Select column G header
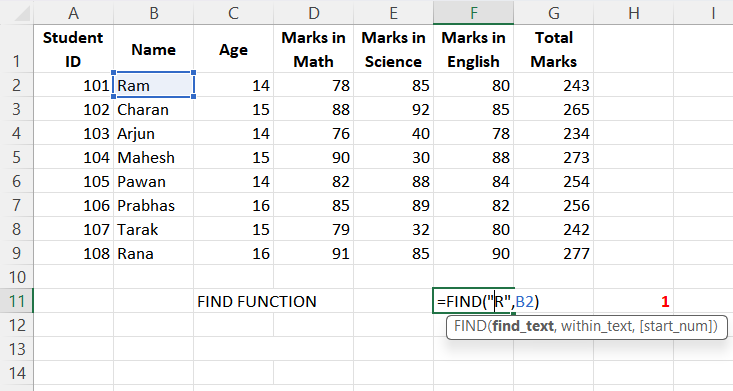The width and height of the screenshot is (733, 391). point(553,13)
